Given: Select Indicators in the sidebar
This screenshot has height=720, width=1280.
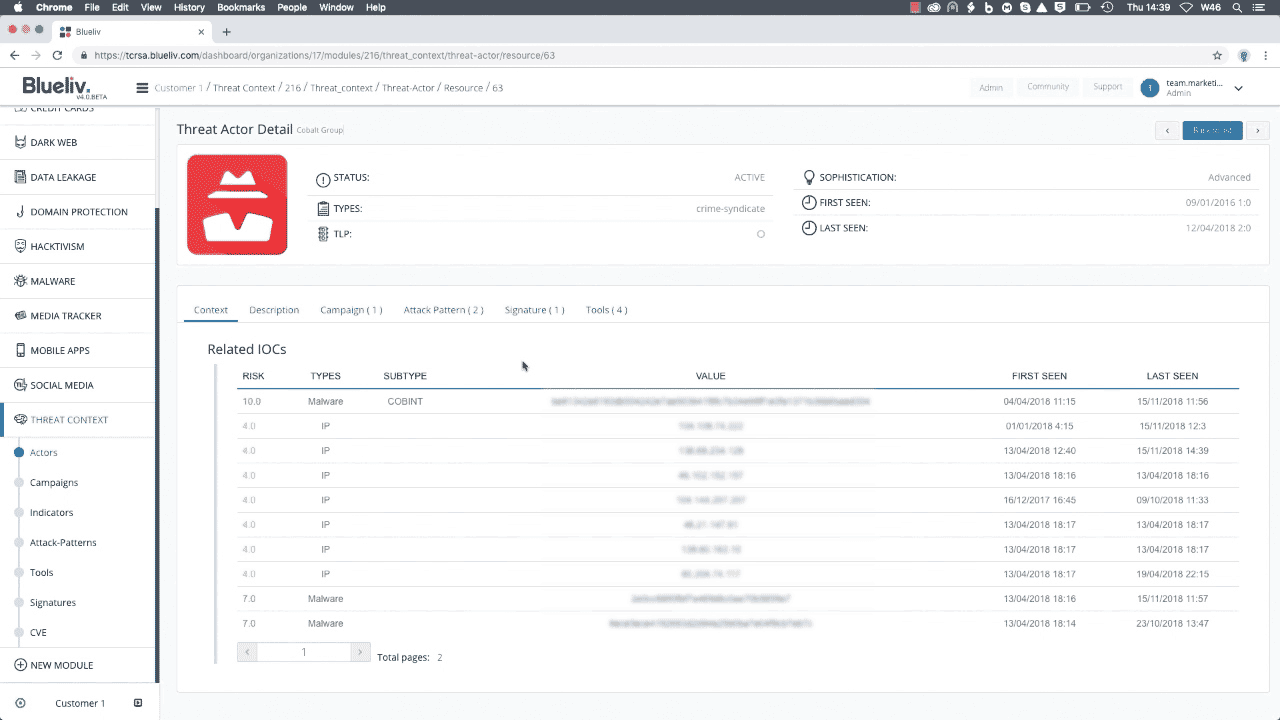Looking at the screenshot, I should [x=51, y=512].
